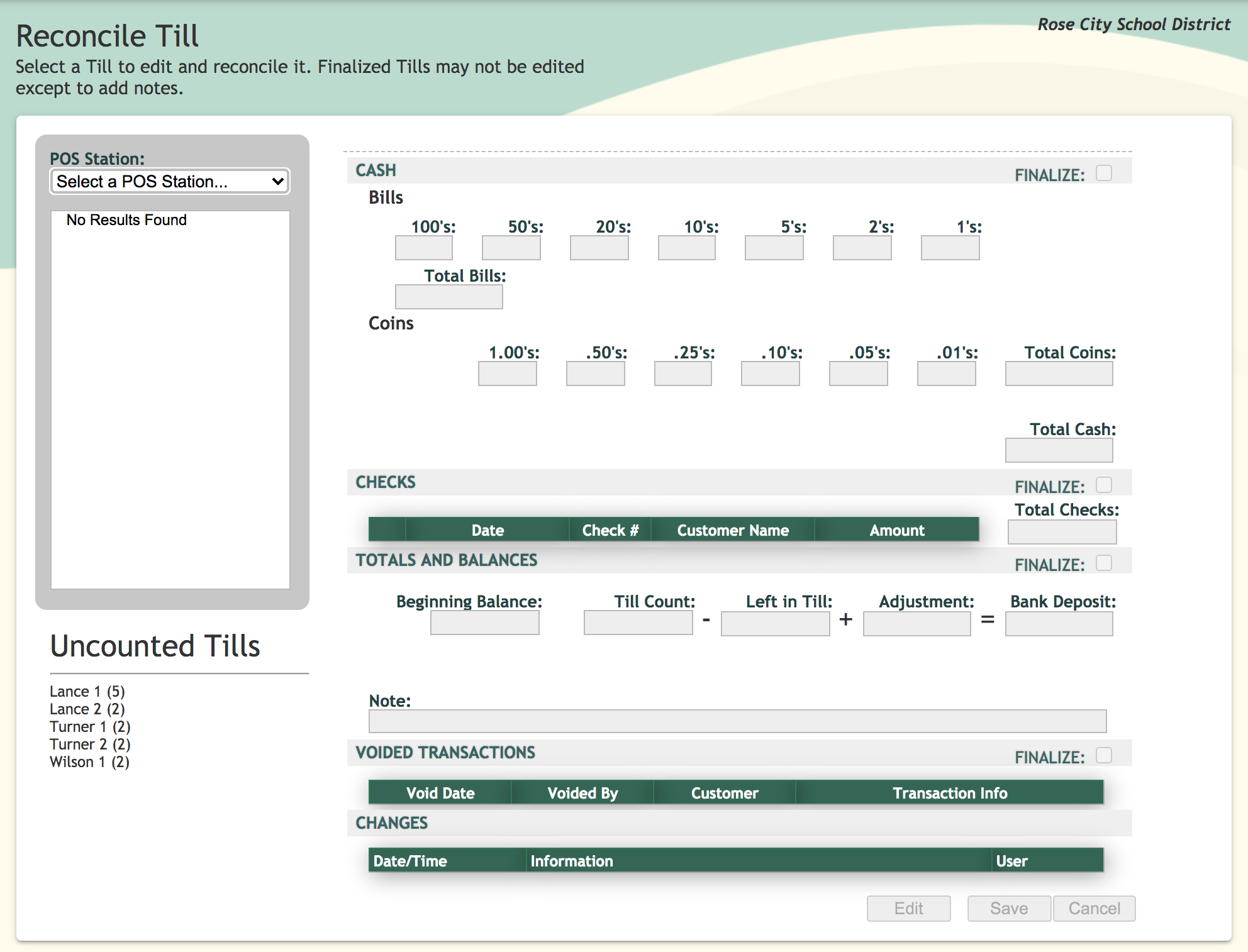This screenshot has width=1248, height=952.
Task: Choose Wilson 1 from Uncounted Tills
Action: click(x=89, y=762)
